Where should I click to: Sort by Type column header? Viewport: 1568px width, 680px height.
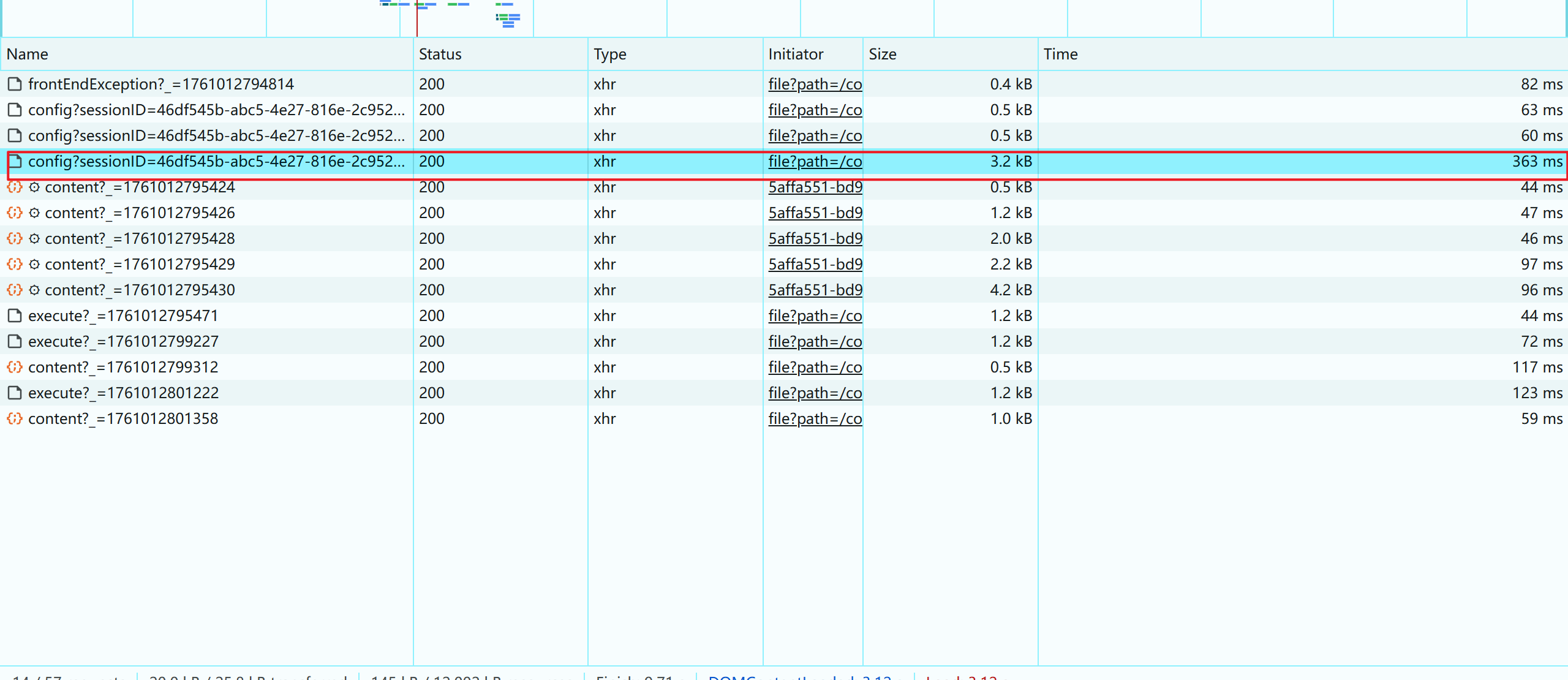[609, 55]
